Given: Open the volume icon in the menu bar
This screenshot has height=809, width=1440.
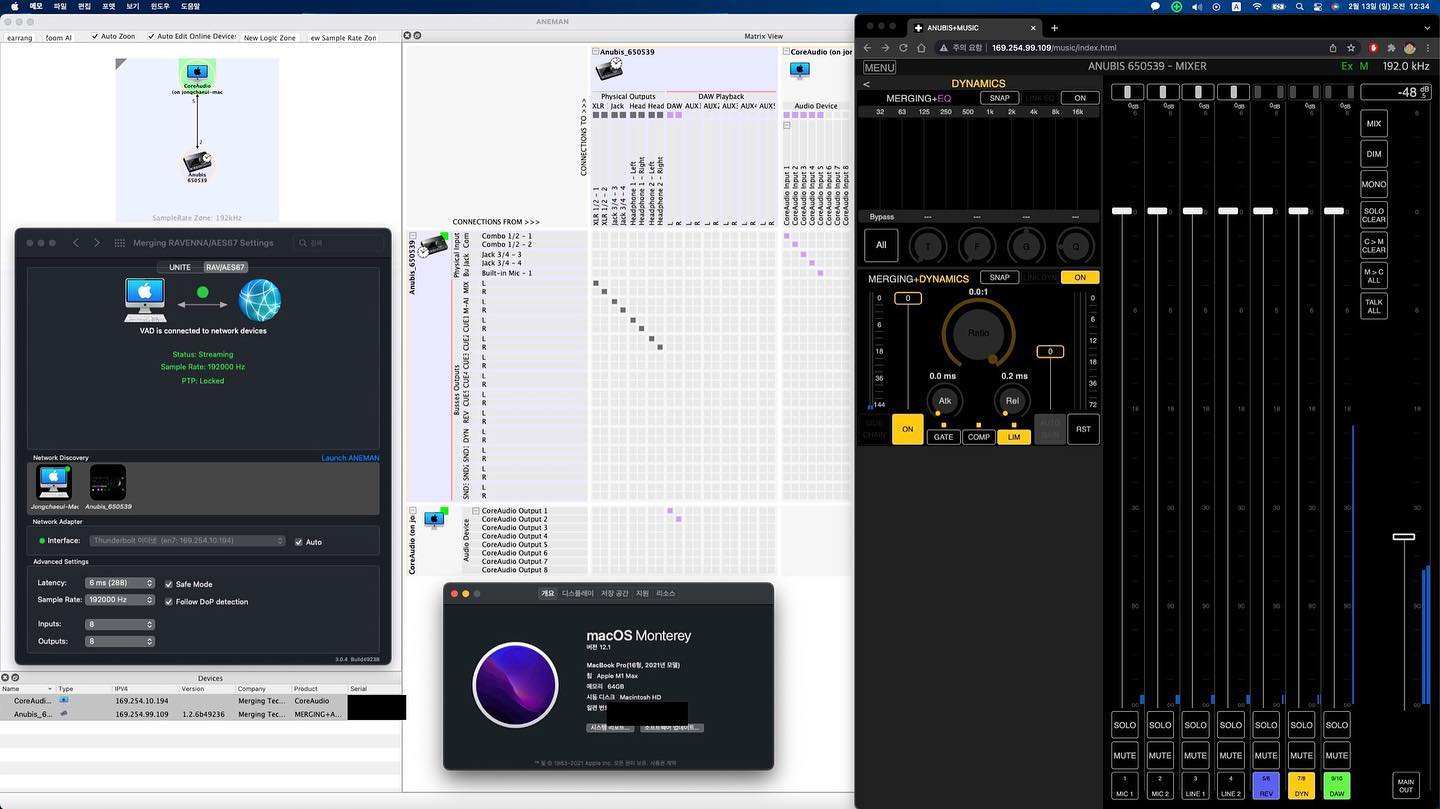Looking at the screenshot, I should [x=1197, y=6].
